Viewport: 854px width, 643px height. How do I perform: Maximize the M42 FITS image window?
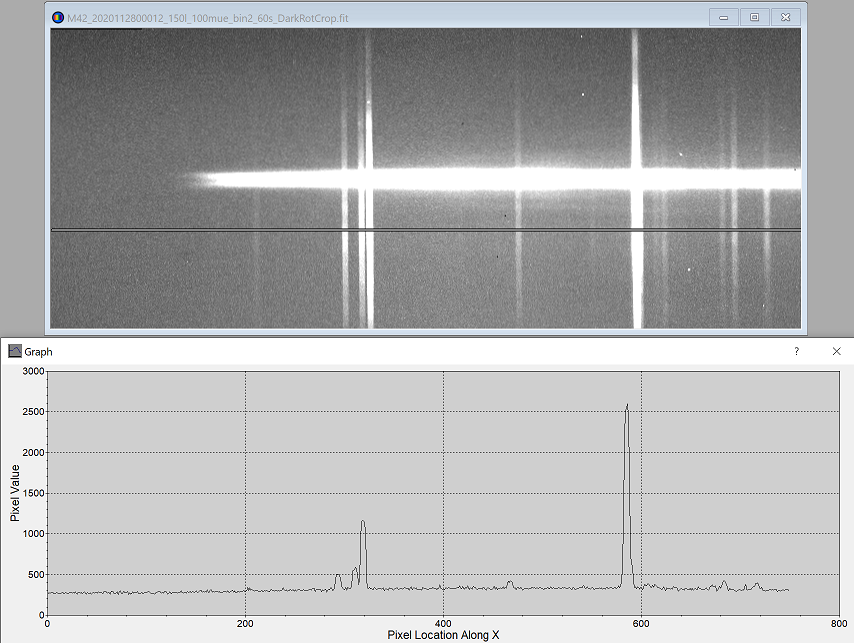coord(754,17)
